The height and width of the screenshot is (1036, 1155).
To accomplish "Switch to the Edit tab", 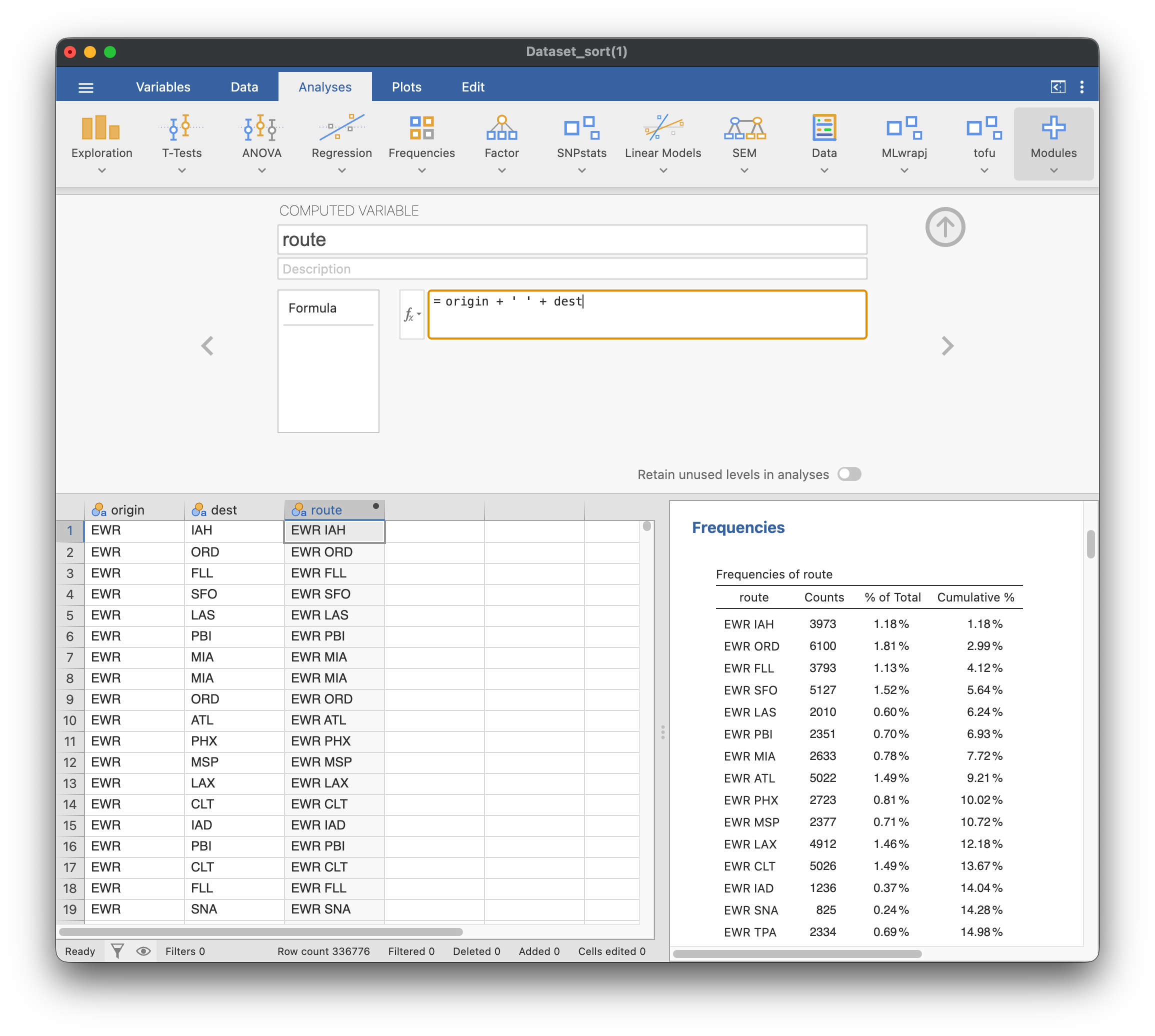I will (x=472, y=87).
